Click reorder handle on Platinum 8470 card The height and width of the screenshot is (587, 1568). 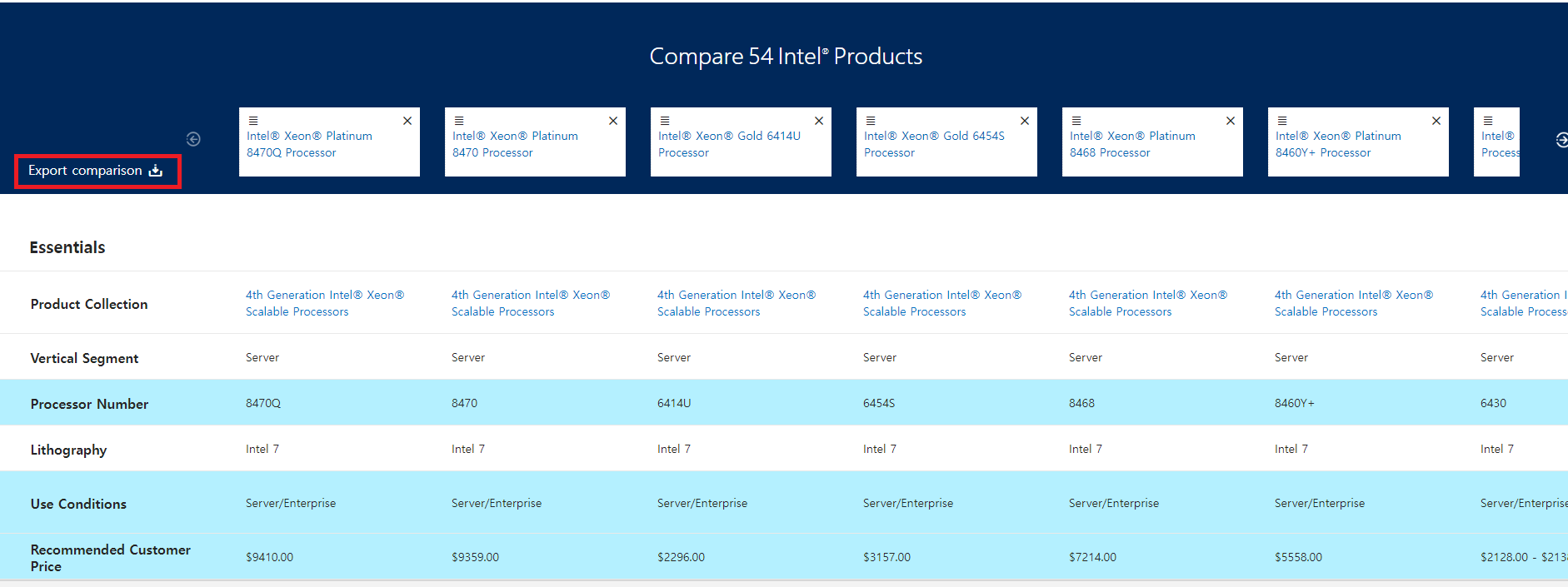coord(459,121)
